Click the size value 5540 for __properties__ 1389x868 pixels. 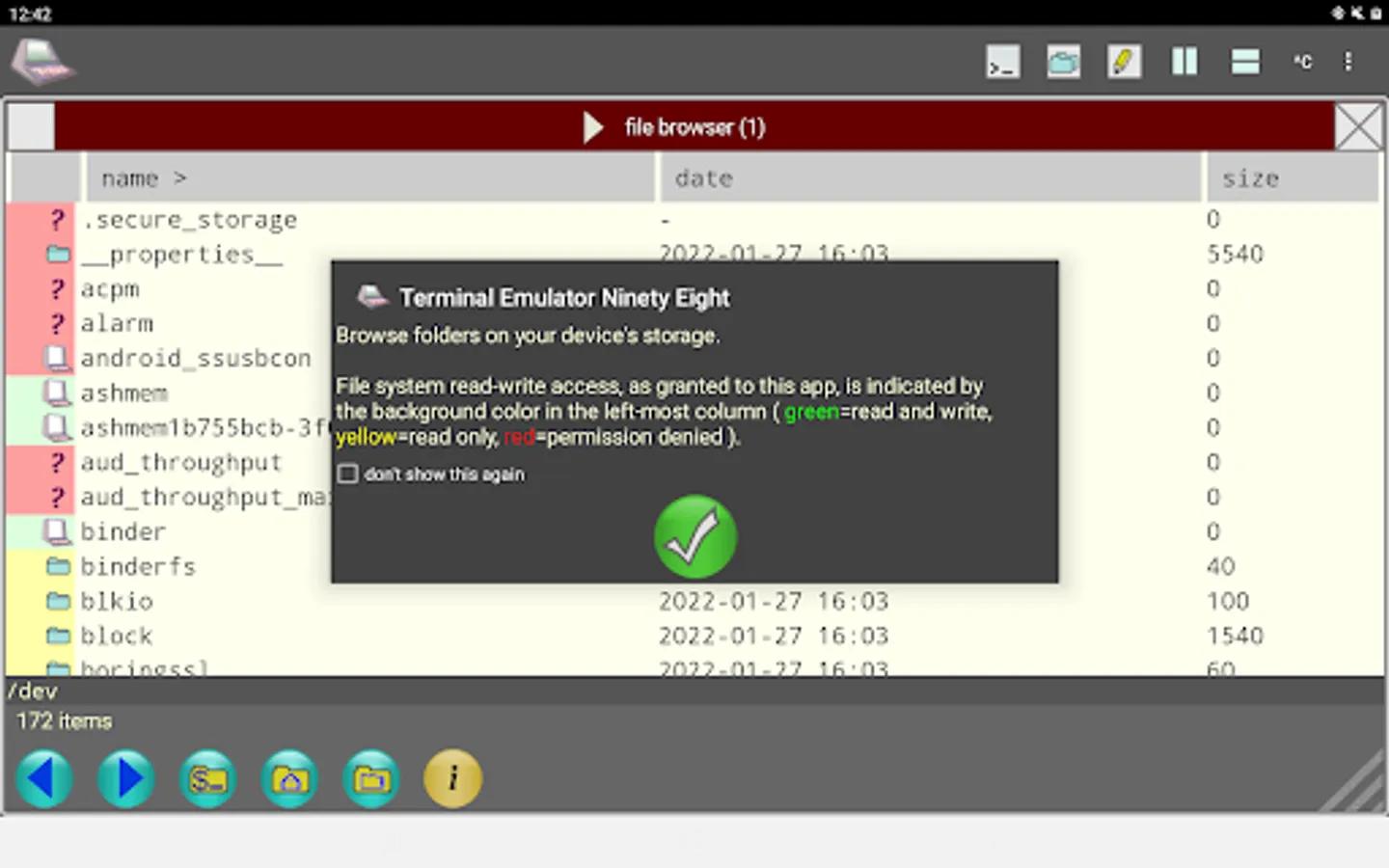1235,255
